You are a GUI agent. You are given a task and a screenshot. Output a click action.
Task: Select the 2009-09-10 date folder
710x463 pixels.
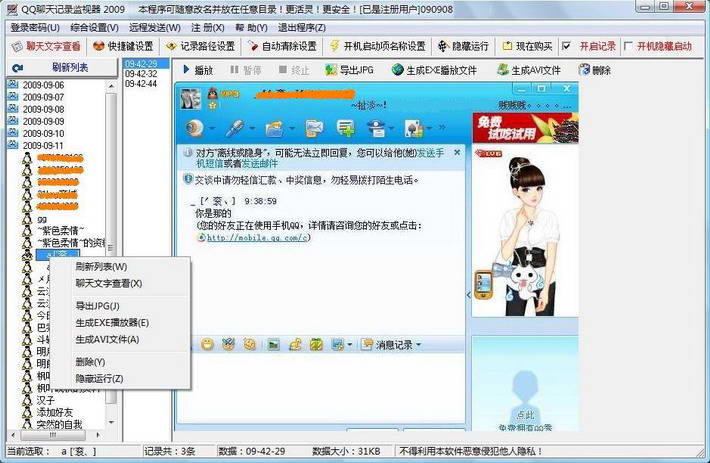tap(43, 134)
